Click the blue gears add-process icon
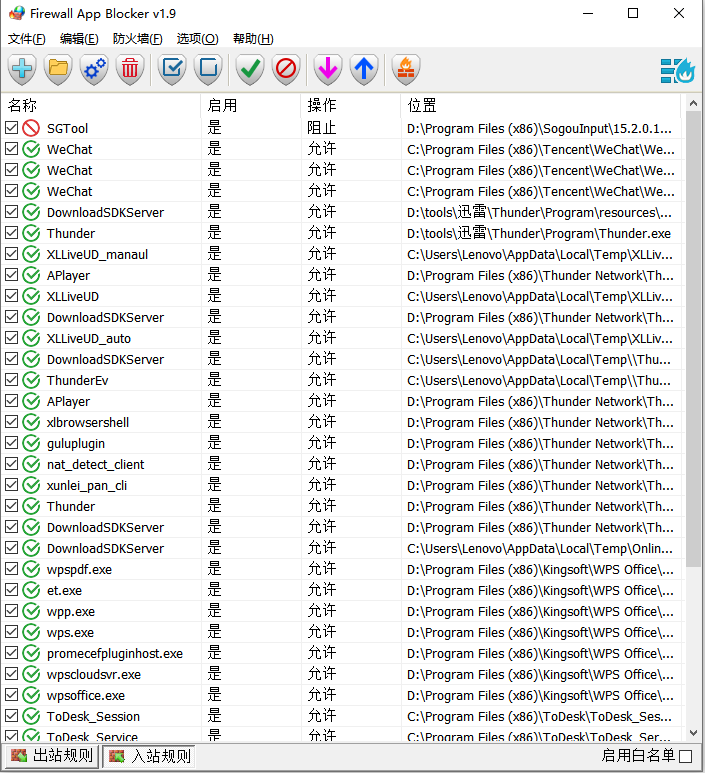Viewport: 705px width, 773px height. pyautogui.click(x=94, y=69)
